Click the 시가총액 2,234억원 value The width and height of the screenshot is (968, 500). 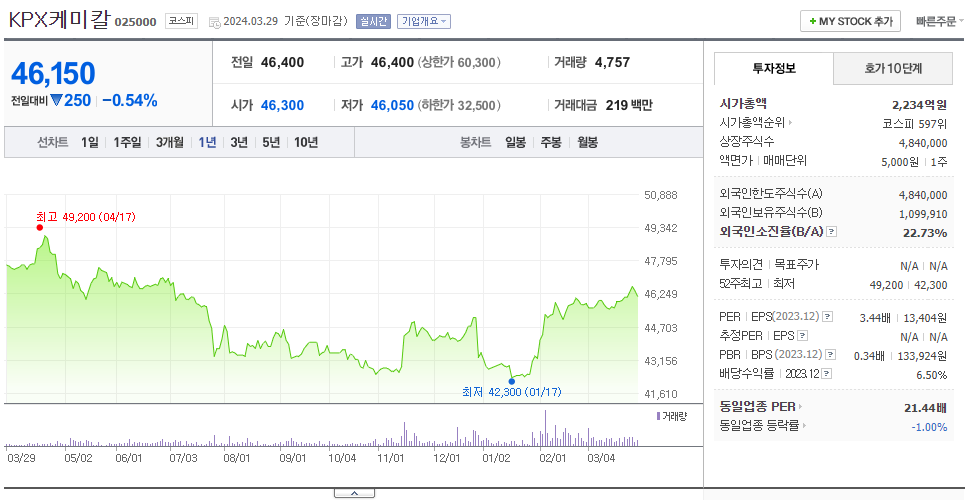point(919,104)
